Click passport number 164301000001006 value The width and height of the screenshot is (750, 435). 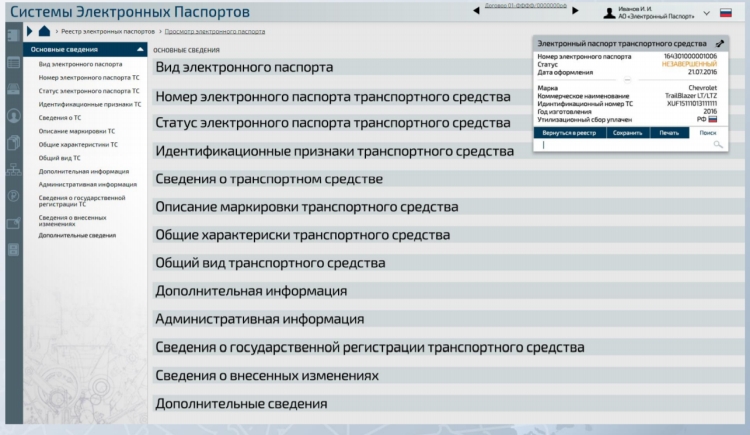[690, 56]
